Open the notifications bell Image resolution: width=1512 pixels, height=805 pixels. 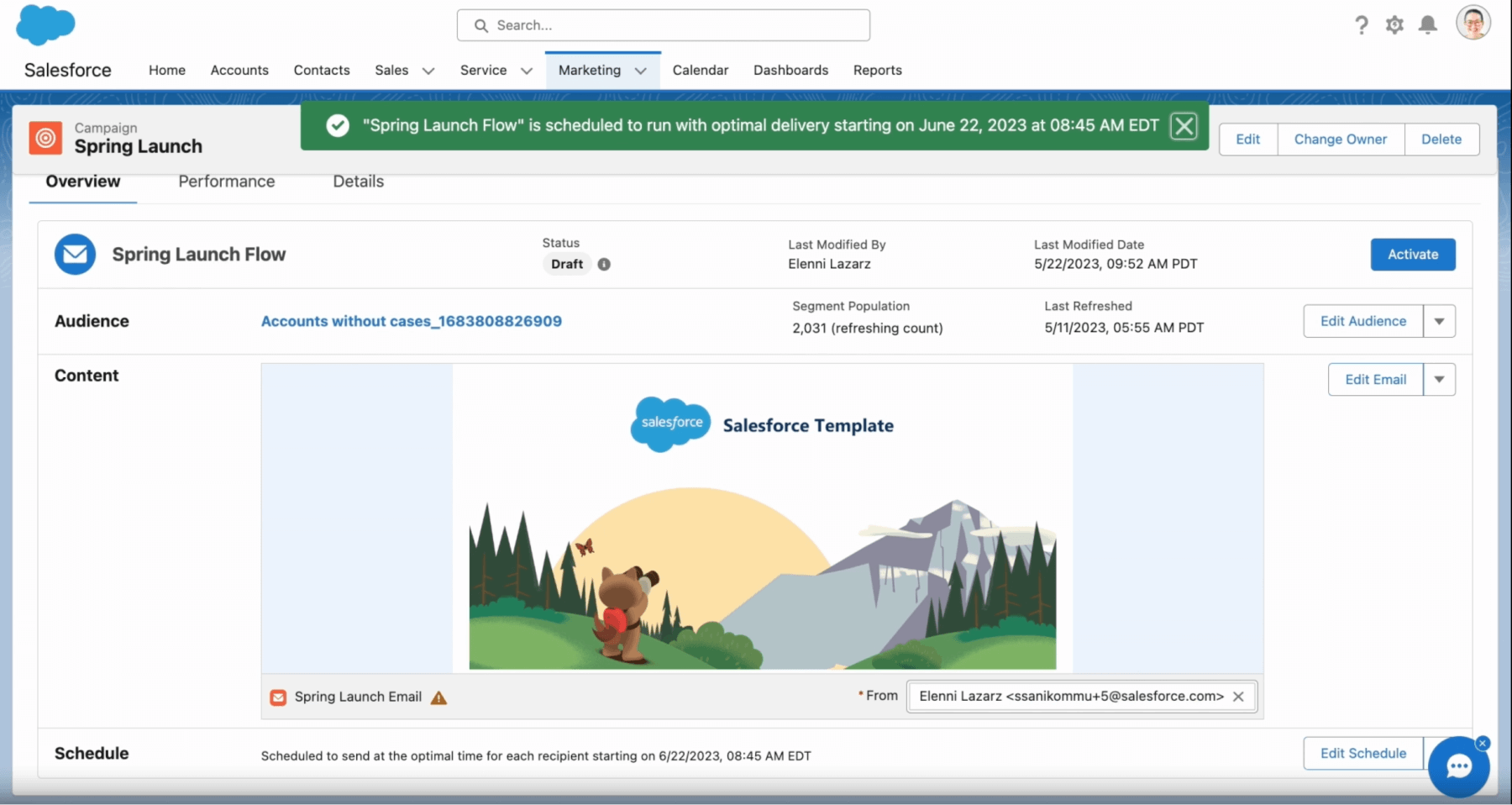point(1428,25)
